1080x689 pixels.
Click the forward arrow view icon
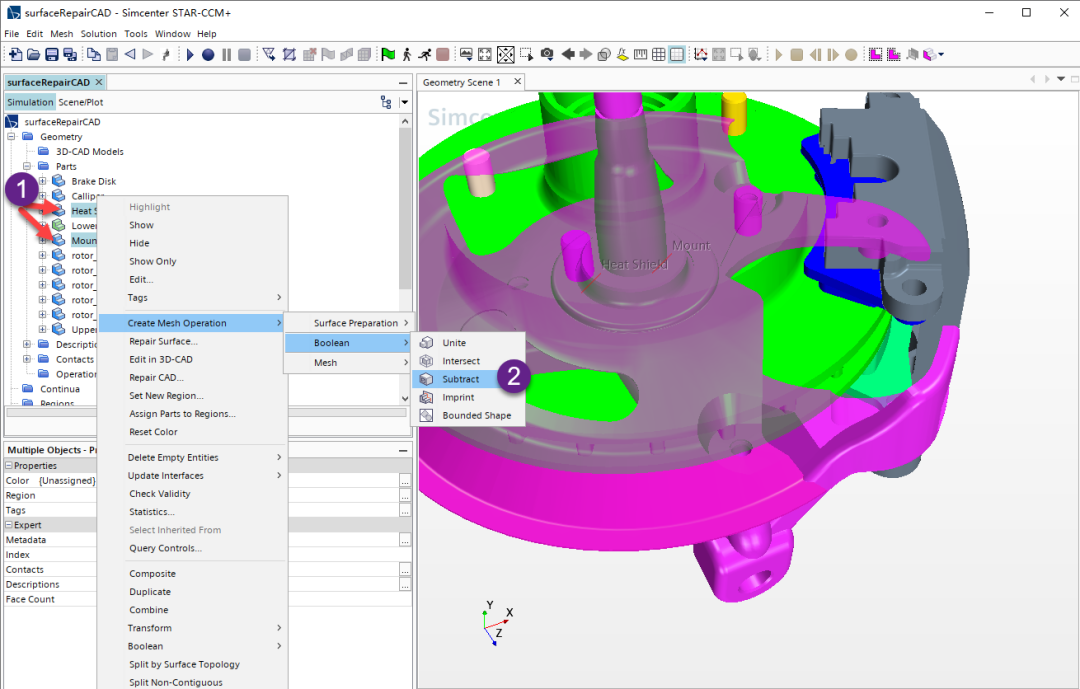pos(585,54)
